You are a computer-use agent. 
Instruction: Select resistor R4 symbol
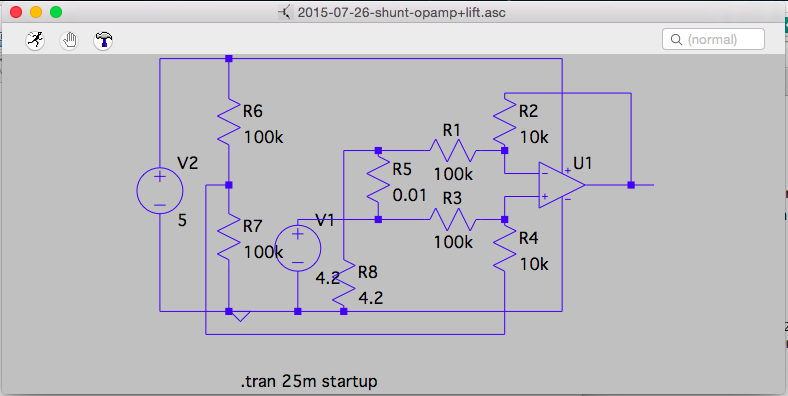coord(505,248)
